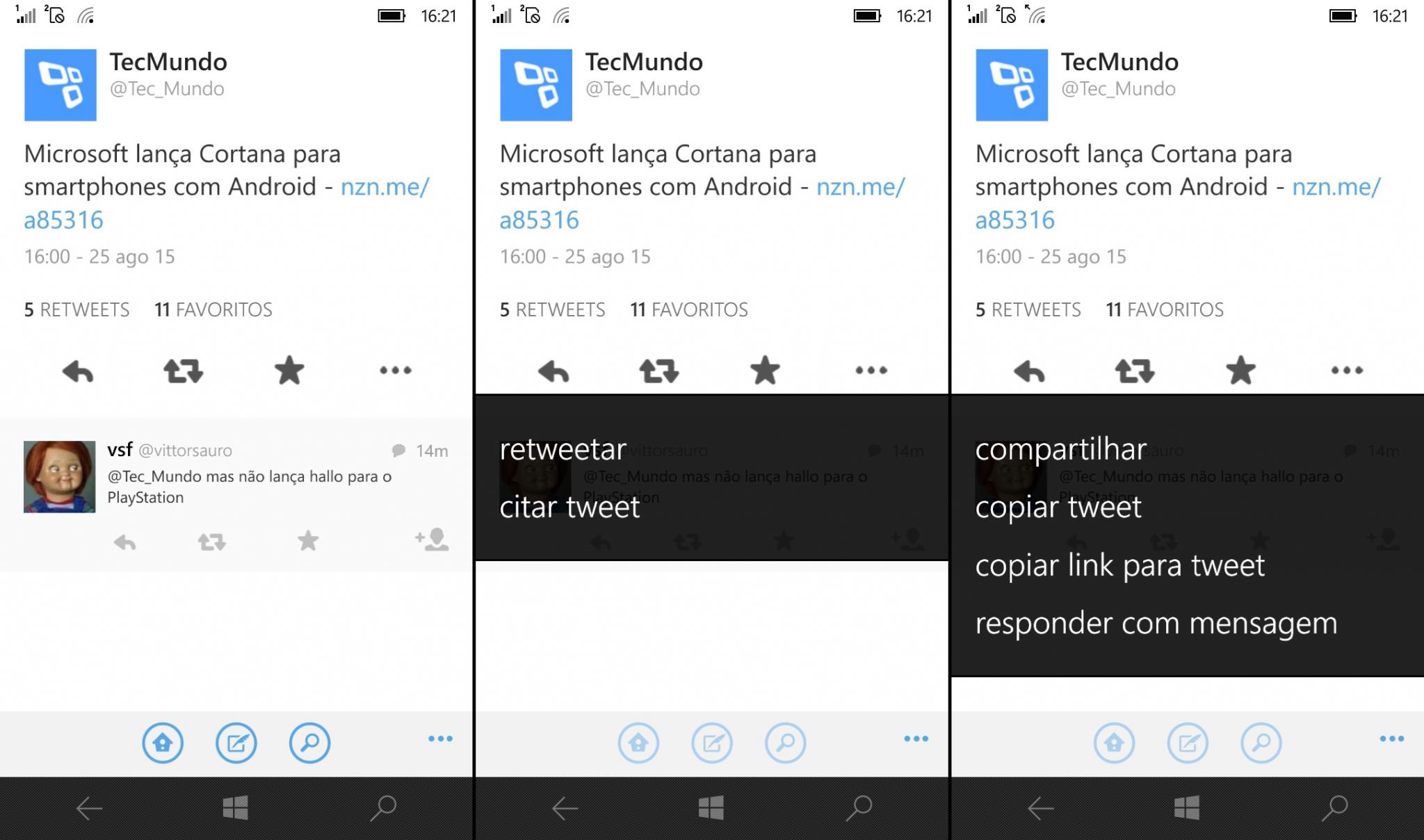
Task: Tap three dots in right screen tweet
Action: coord(1347,370)
